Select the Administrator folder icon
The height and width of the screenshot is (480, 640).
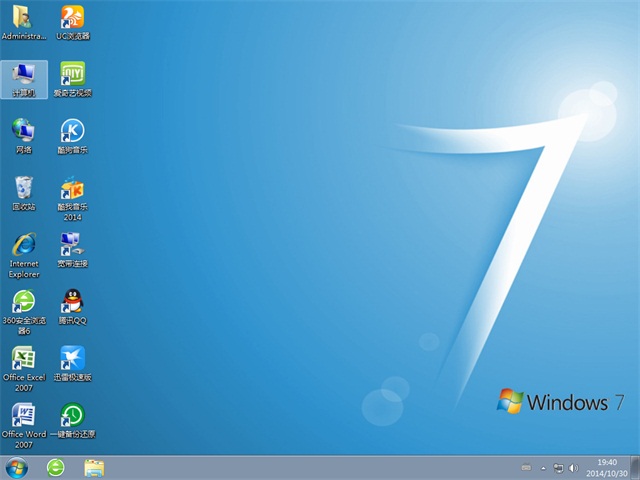[x=24, y=22]
